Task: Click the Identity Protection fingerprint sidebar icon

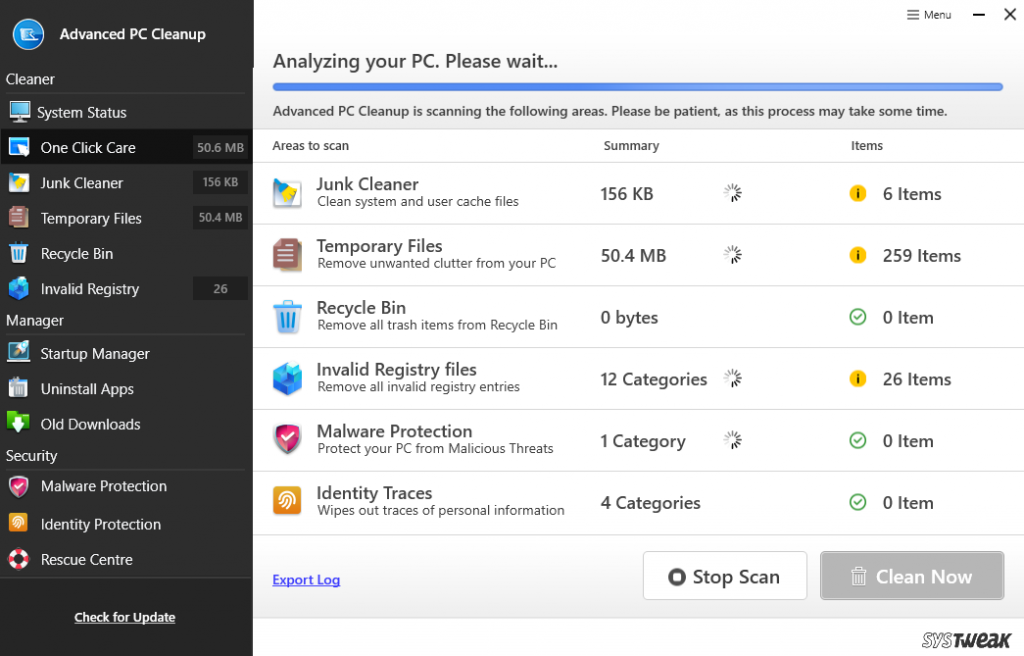Action: click(18, 523)
